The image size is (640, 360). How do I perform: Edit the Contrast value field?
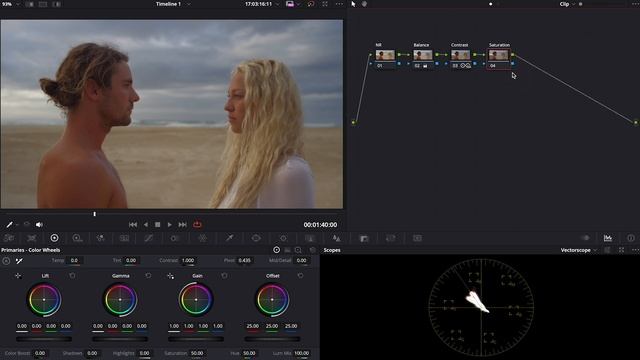click(188, 260)
